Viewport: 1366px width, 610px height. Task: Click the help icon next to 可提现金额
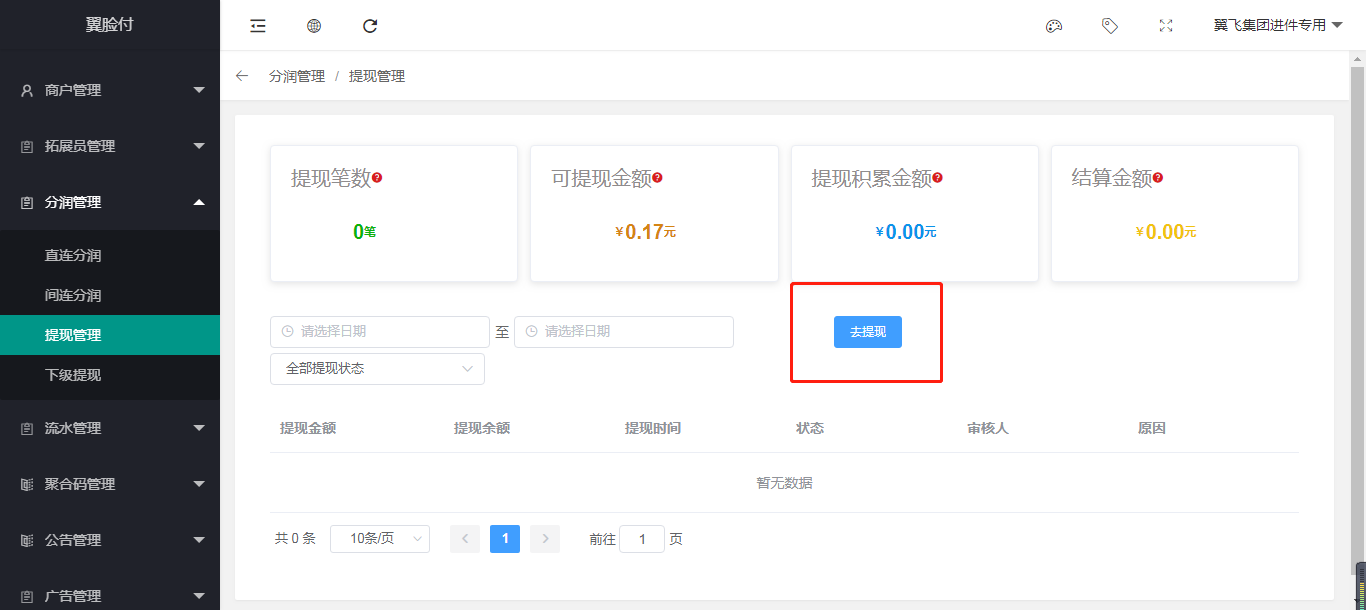[657, 178]
